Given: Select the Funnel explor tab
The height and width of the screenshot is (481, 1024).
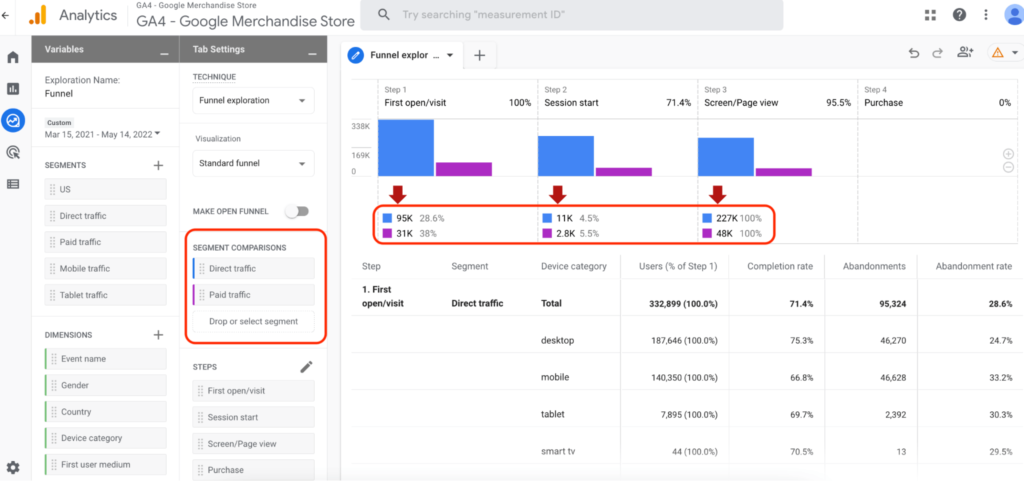Looking at the screenshot, I should pos(402,55).
